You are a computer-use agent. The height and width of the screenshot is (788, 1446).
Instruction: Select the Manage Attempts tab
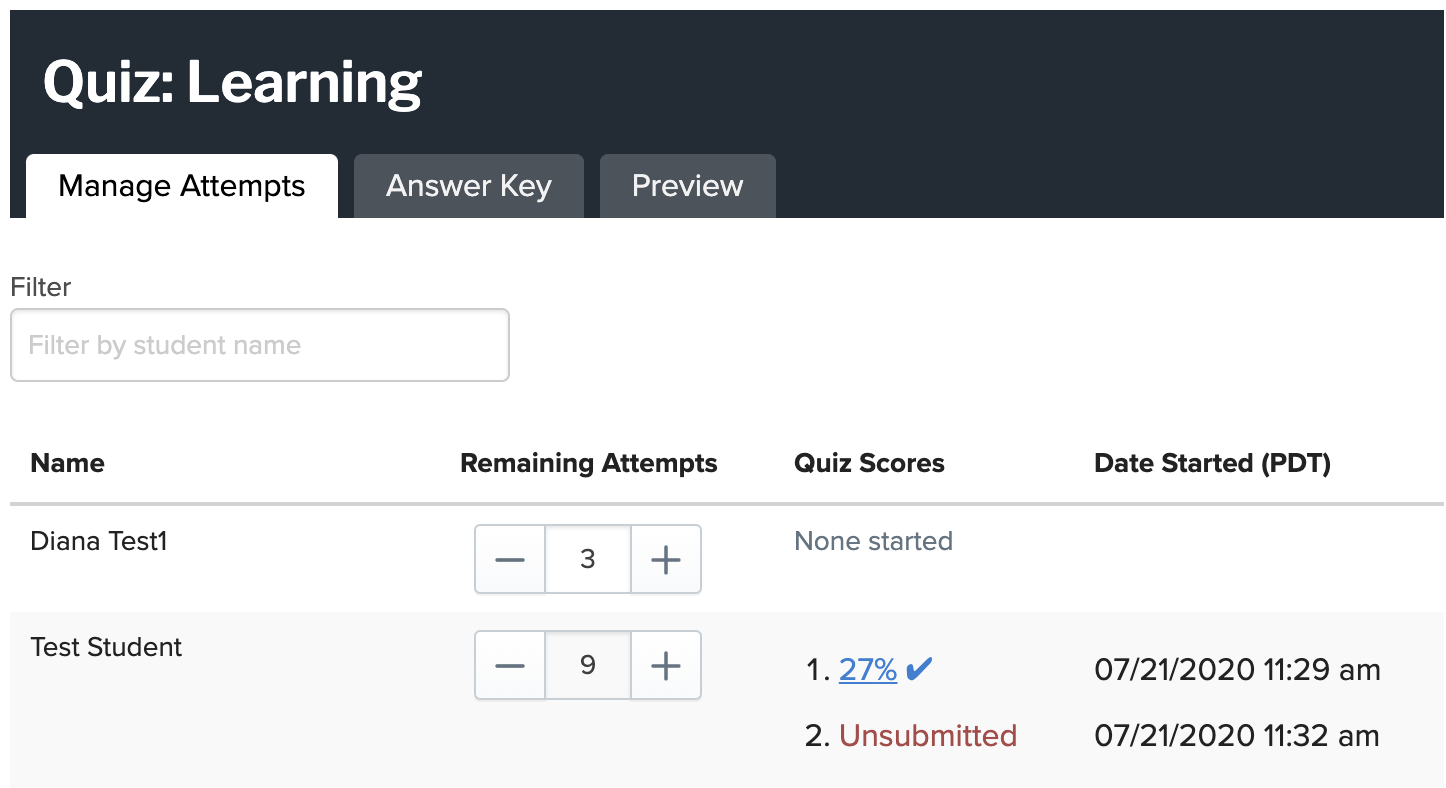click(181, 186)
